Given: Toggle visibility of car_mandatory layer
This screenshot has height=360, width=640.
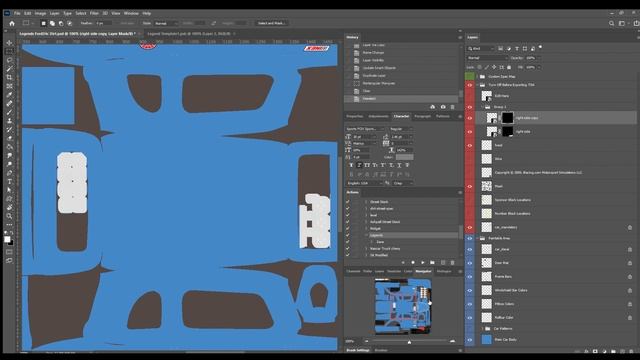Looking at the screenshot, I should (470, 227).
